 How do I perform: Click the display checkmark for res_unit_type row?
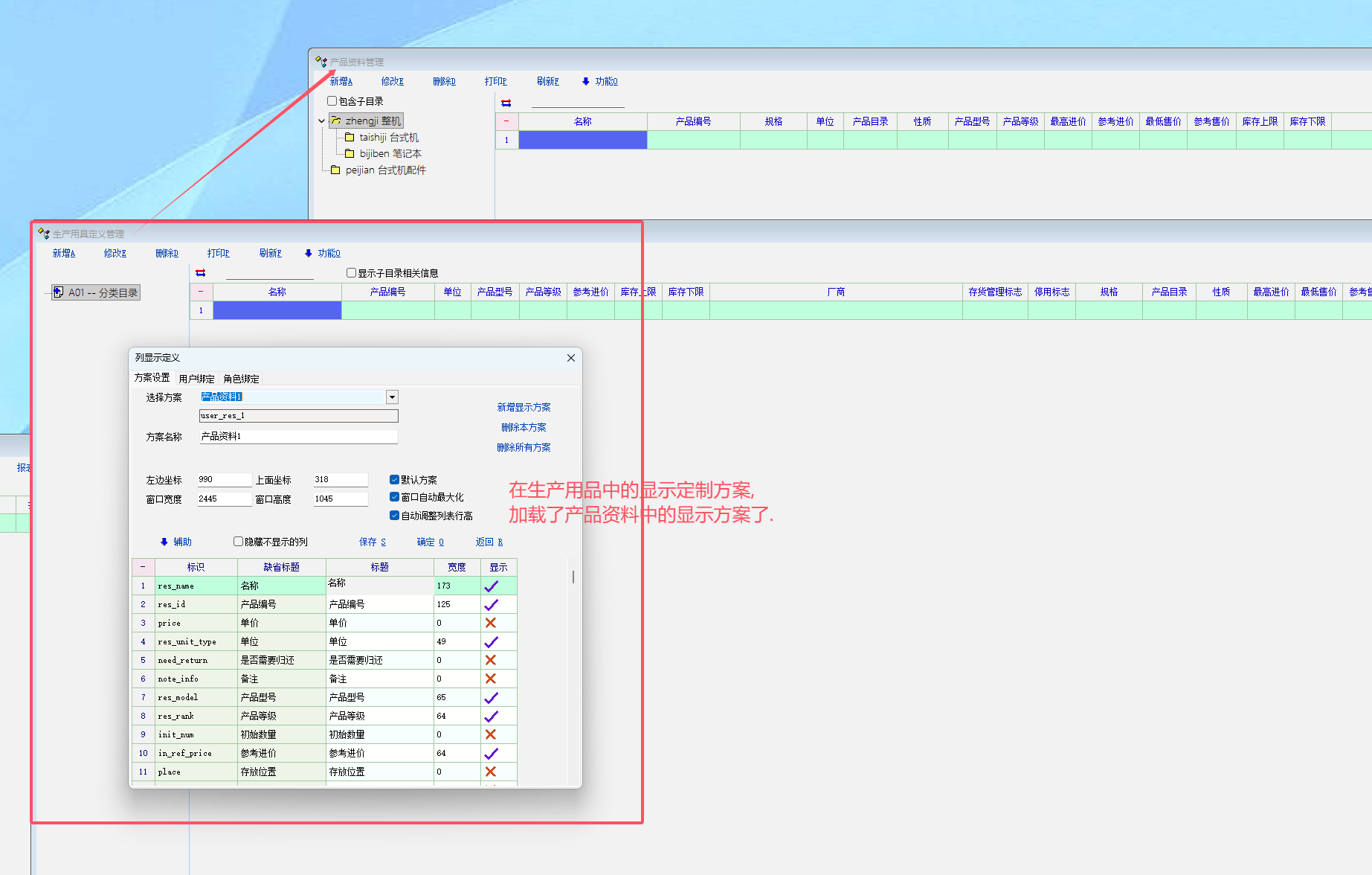[x=492, y=641]
